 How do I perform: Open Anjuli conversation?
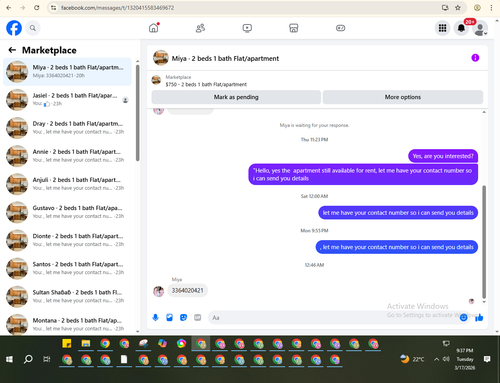pyautogui.click(x=68, y=184)
